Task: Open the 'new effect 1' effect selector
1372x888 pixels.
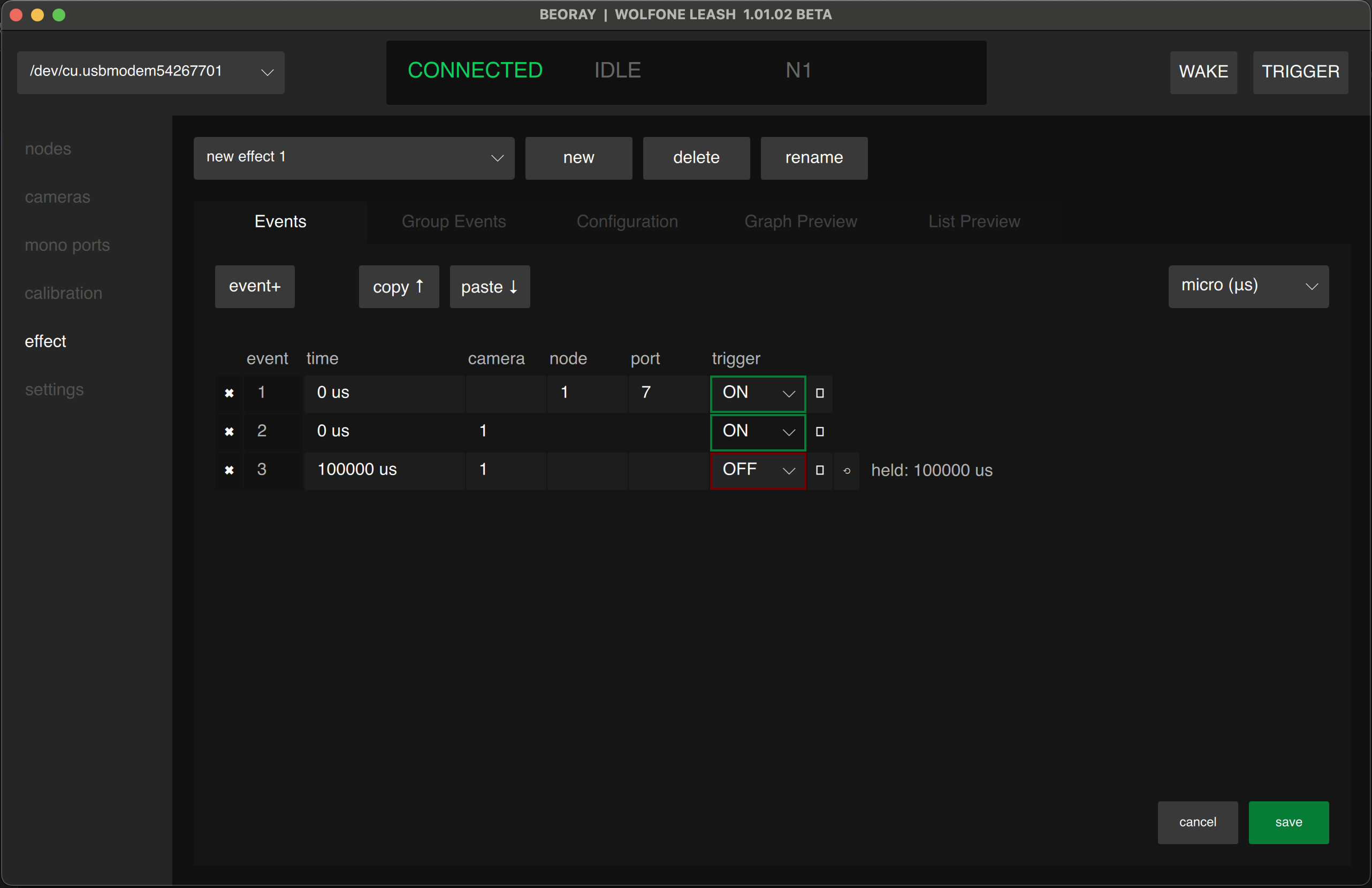Action: 353,158
